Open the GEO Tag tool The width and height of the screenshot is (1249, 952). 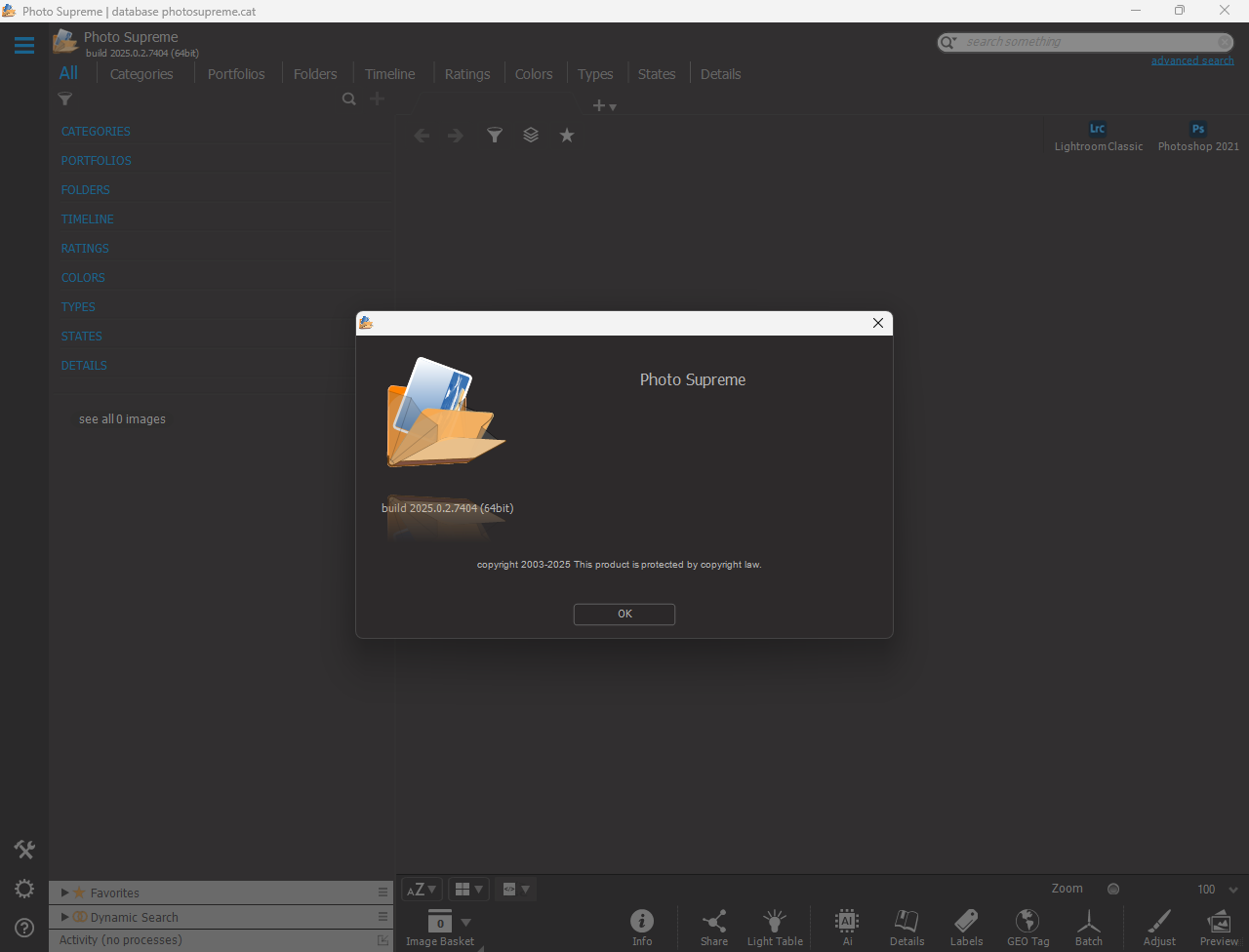point(1027,928)
